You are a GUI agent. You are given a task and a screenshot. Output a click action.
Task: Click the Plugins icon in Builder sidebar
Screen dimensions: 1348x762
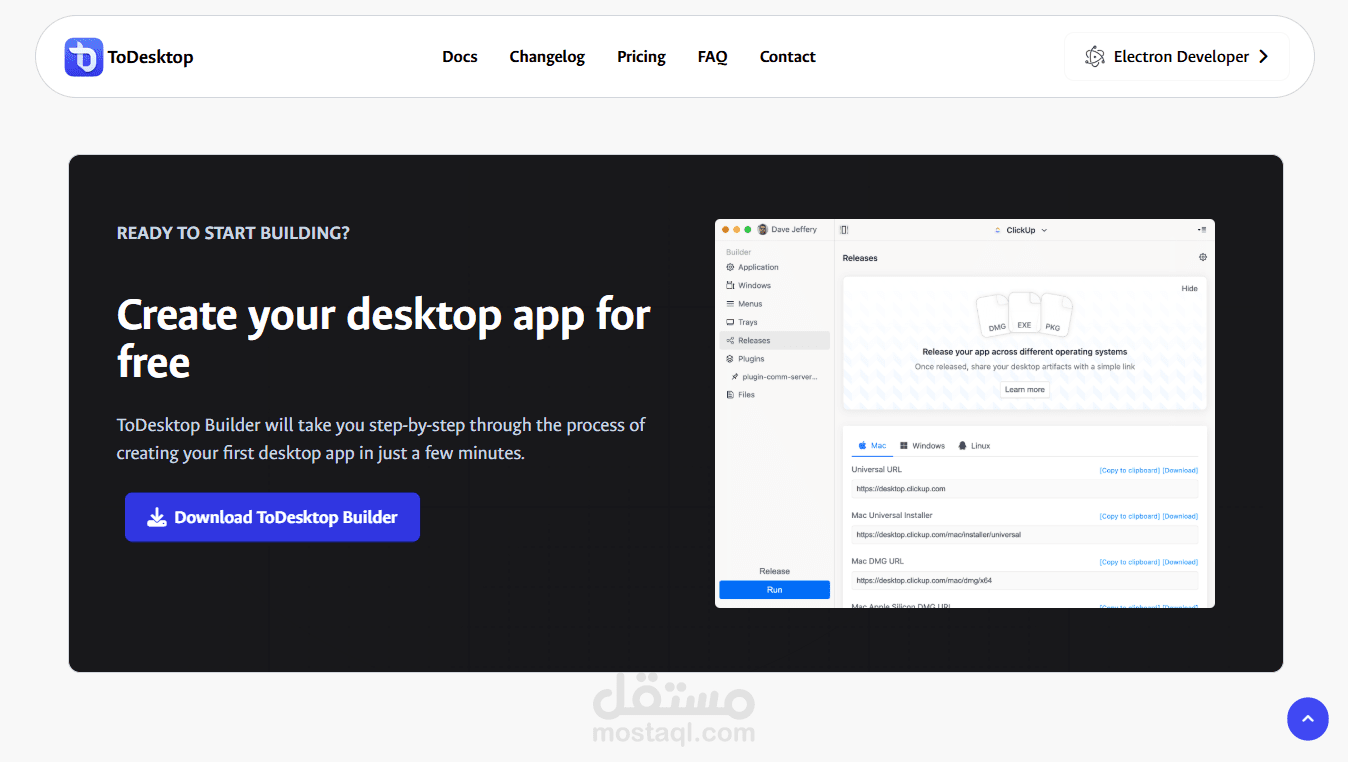tap(730, 358)
